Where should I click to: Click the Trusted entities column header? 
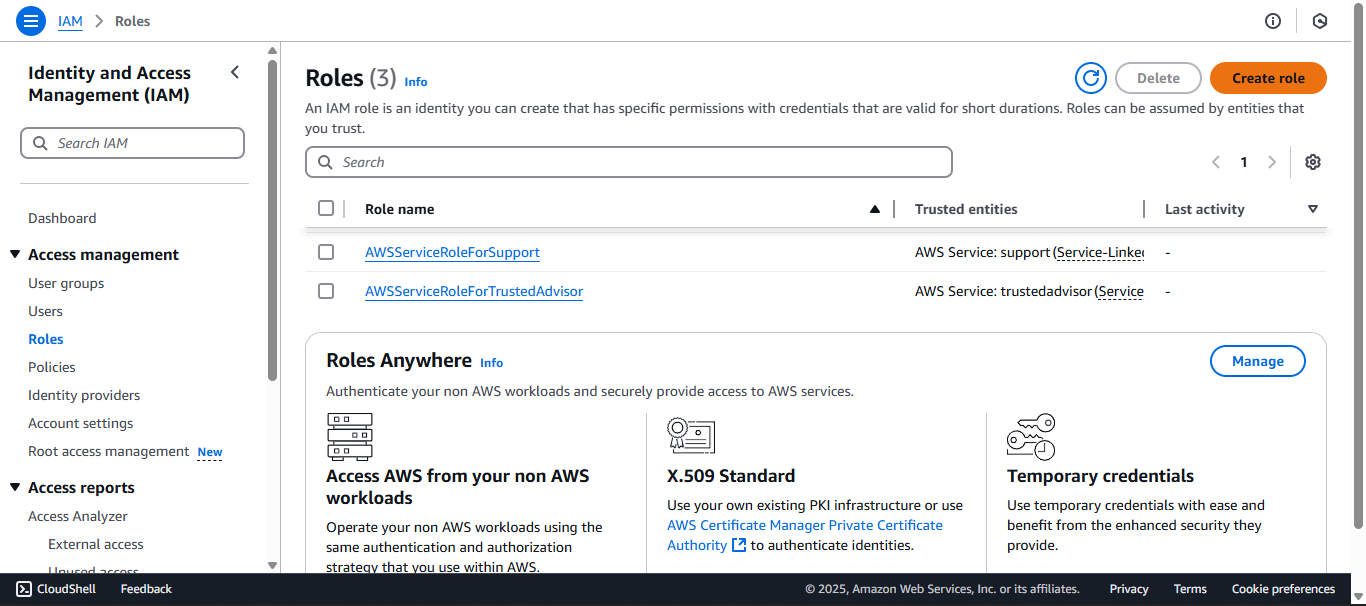click(x=966, y=209)
